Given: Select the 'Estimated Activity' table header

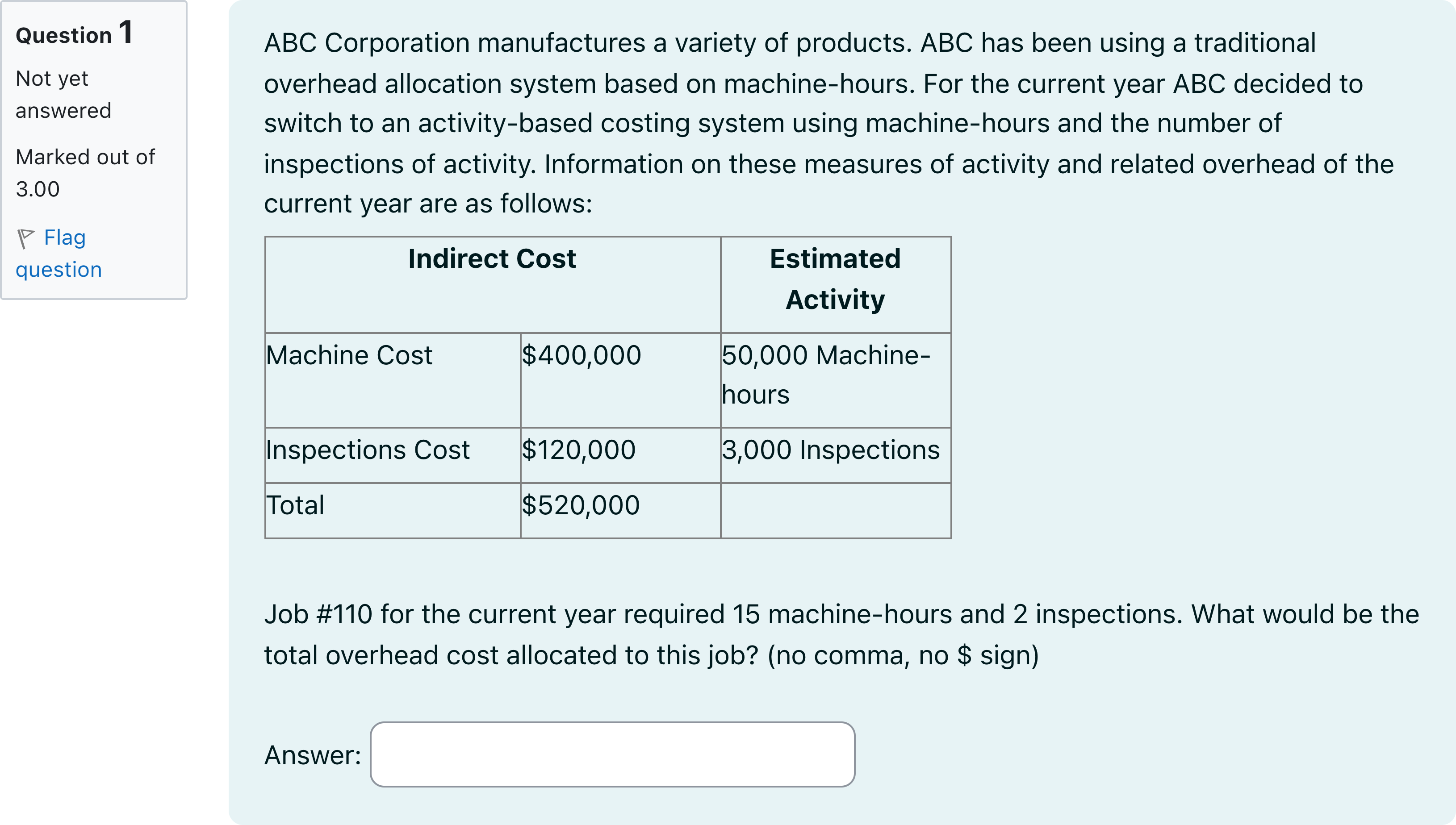Looking at the screenshot, I should click(x=835, y=279).
